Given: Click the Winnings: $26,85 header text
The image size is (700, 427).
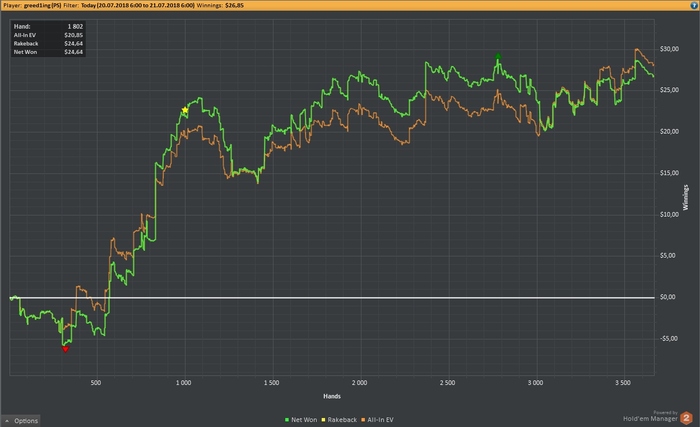Looking at the screenshot, I should pos(220,5).
